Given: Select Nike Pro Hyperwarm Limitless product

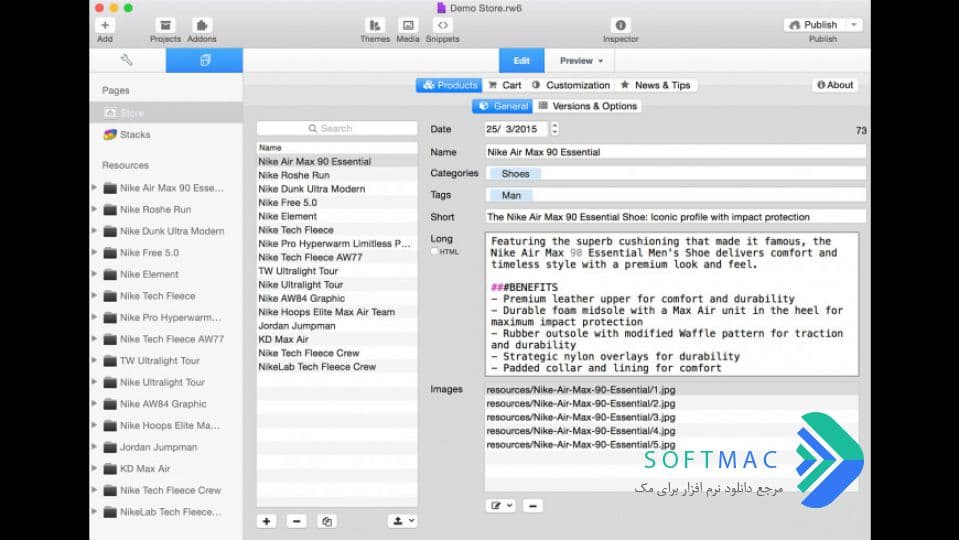Looking at the screenshot, I should 337,243.
